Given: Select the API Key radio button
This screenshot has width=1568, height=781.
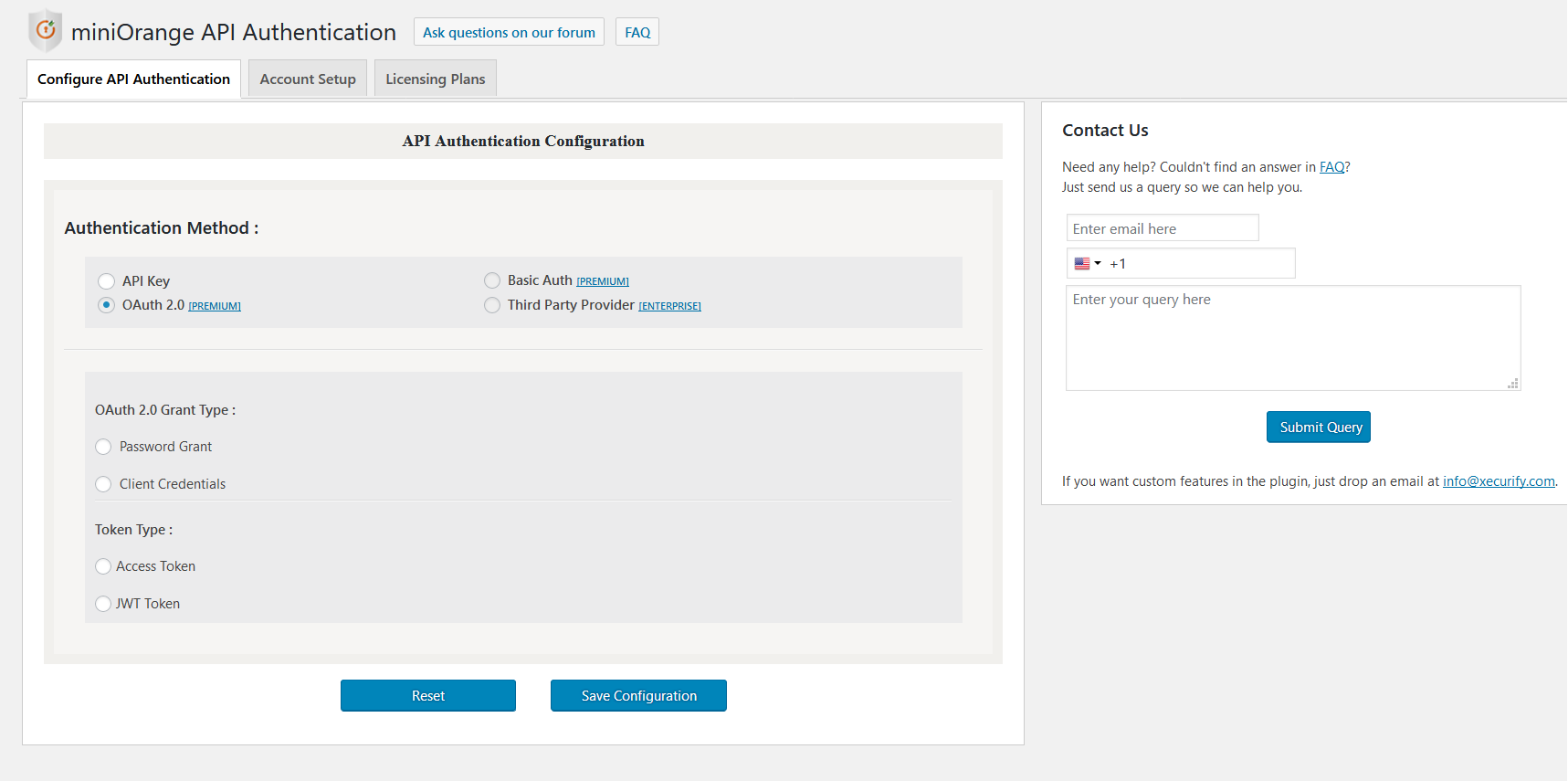Looking at the screenshot, I should coord(107,281).
